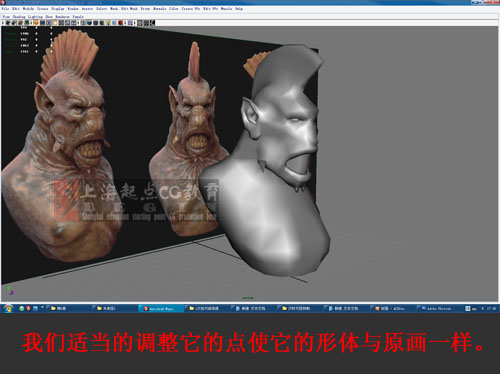
Task: Switch viewport to Wireframe display icon
Action: coord(83,23)
